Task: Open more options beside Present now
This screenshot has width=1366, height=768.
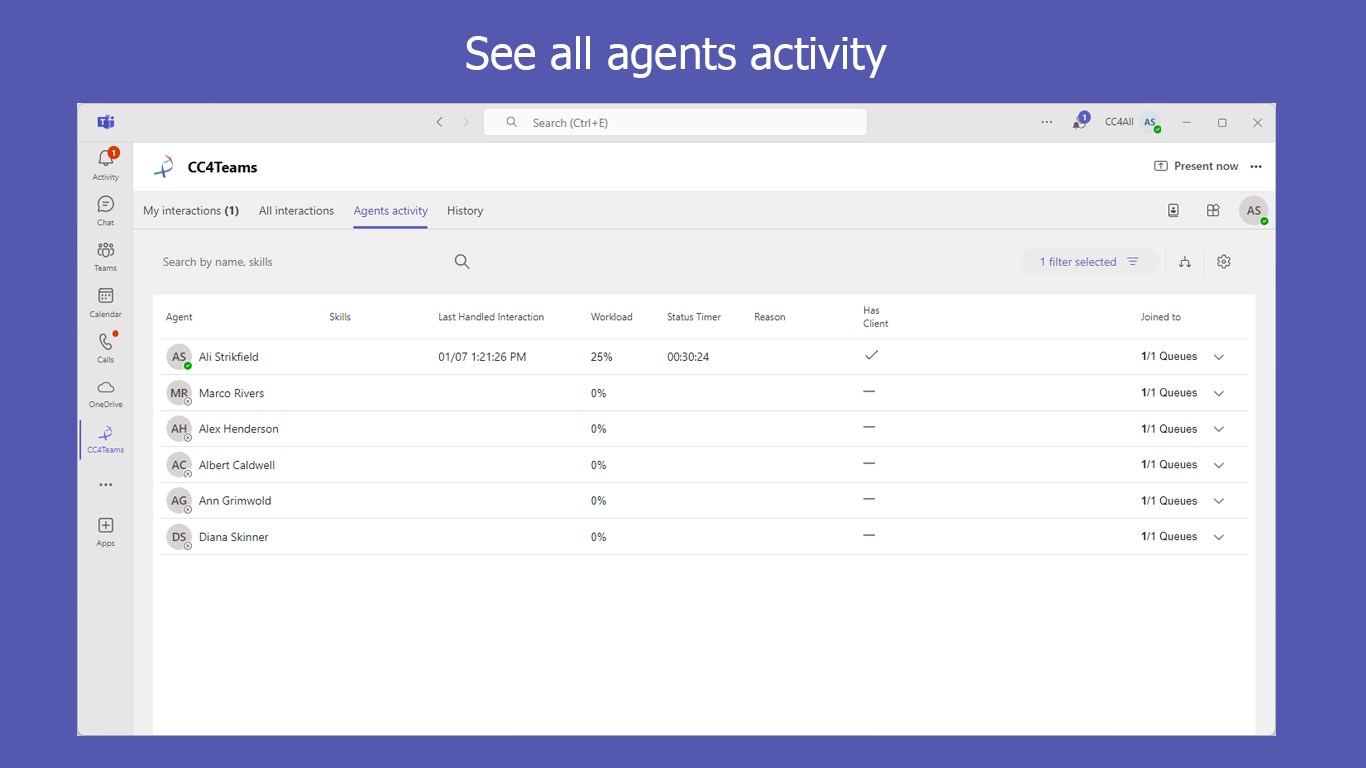Action: [x=1256, y=166]
